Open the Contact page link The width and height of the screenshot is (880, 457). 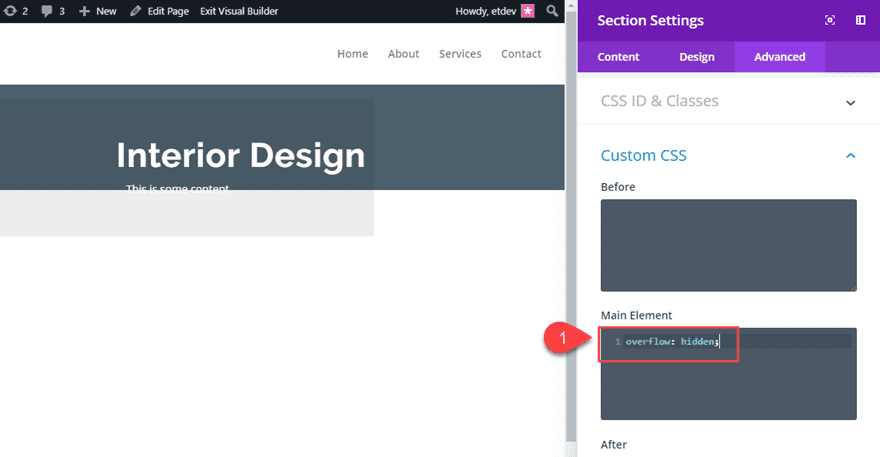click(521, 54)
